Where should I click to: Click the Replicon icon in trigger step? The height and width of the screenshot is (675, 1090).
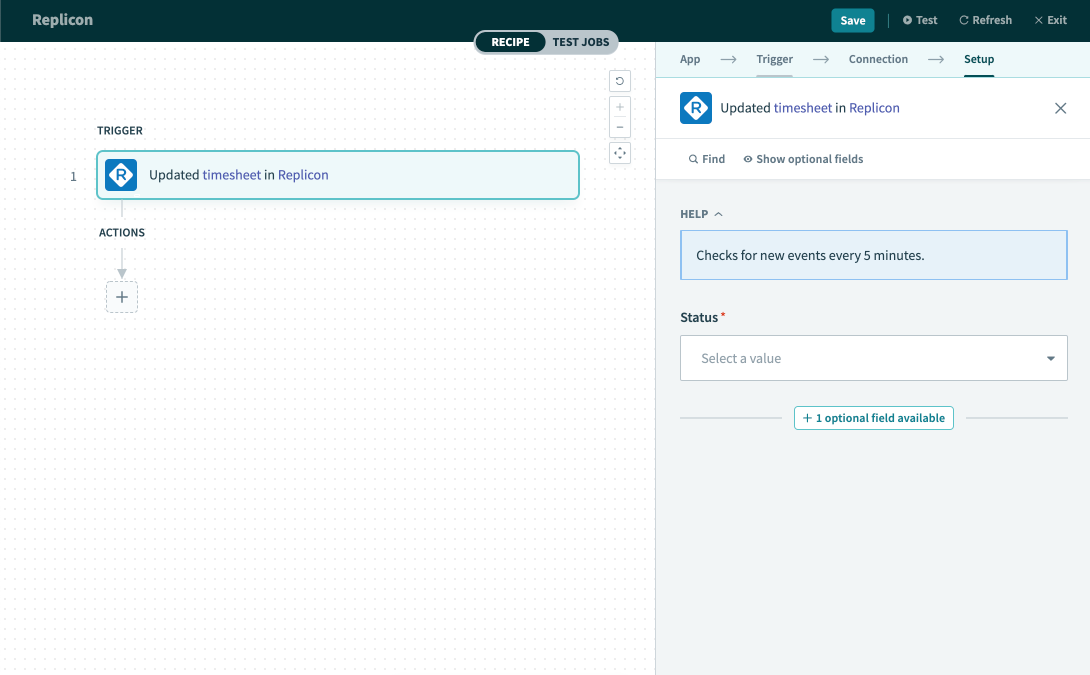point(121,175)
